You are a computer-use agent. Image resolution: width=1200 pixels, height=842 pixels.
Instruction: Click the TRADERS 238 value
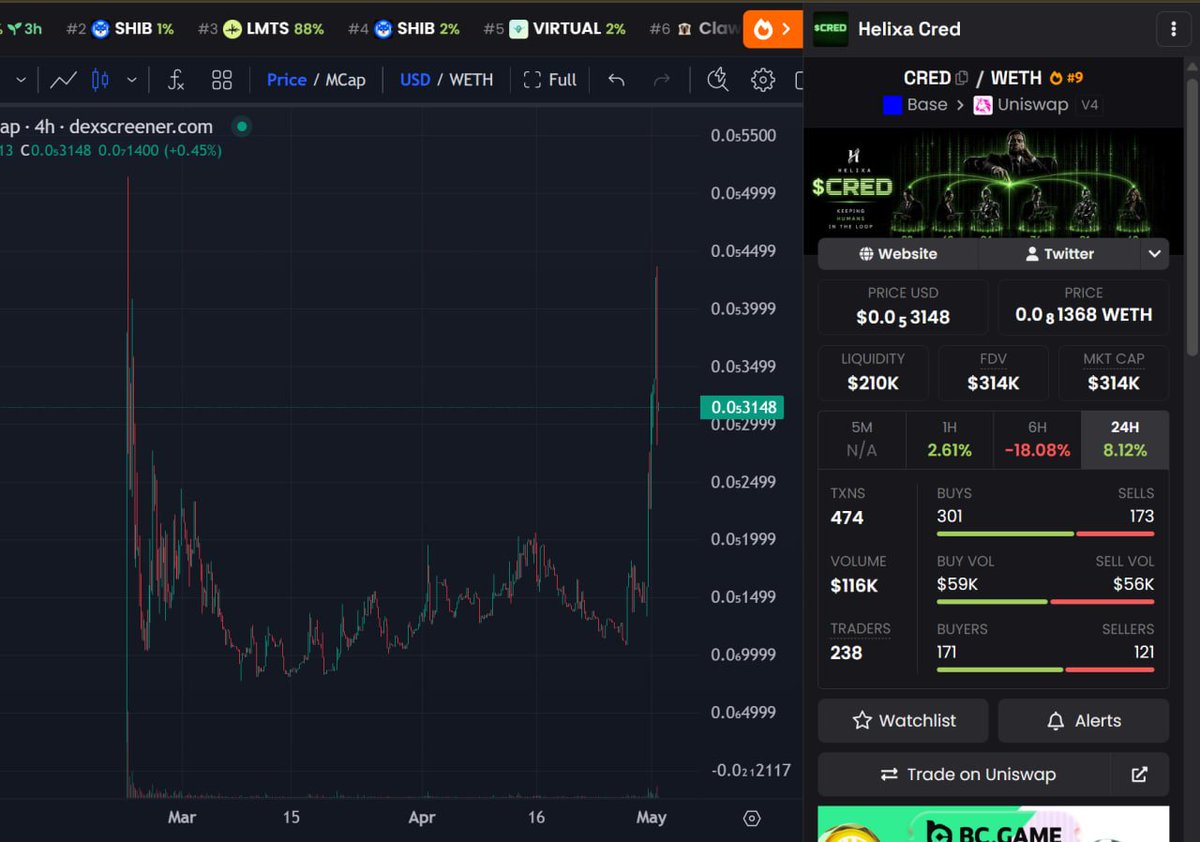coord(846,653)
